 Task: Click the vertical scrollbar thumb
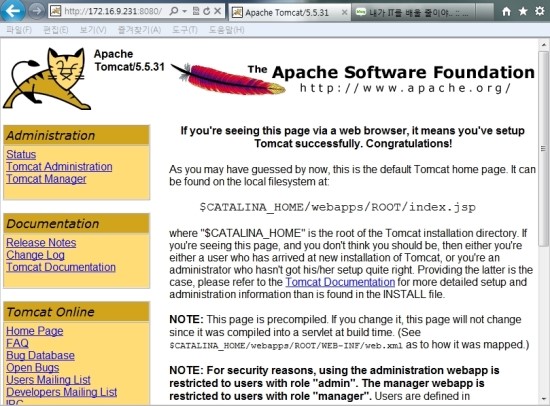pos(544,149)
